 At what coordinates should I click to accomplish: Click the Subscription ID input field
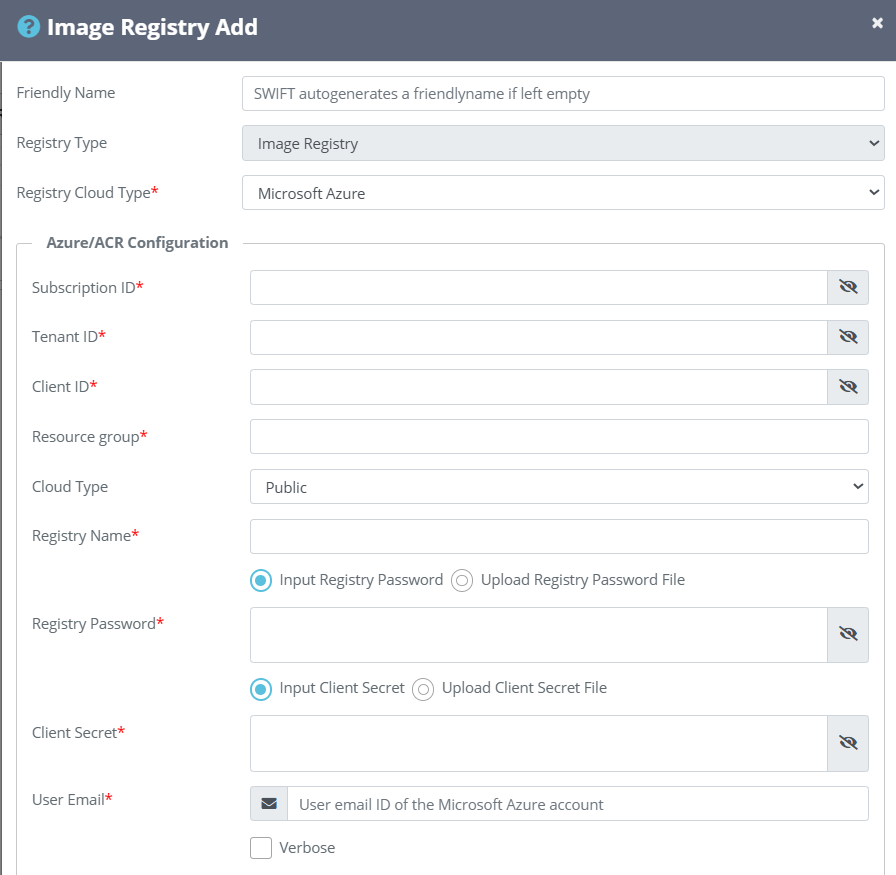pos(538,287)
